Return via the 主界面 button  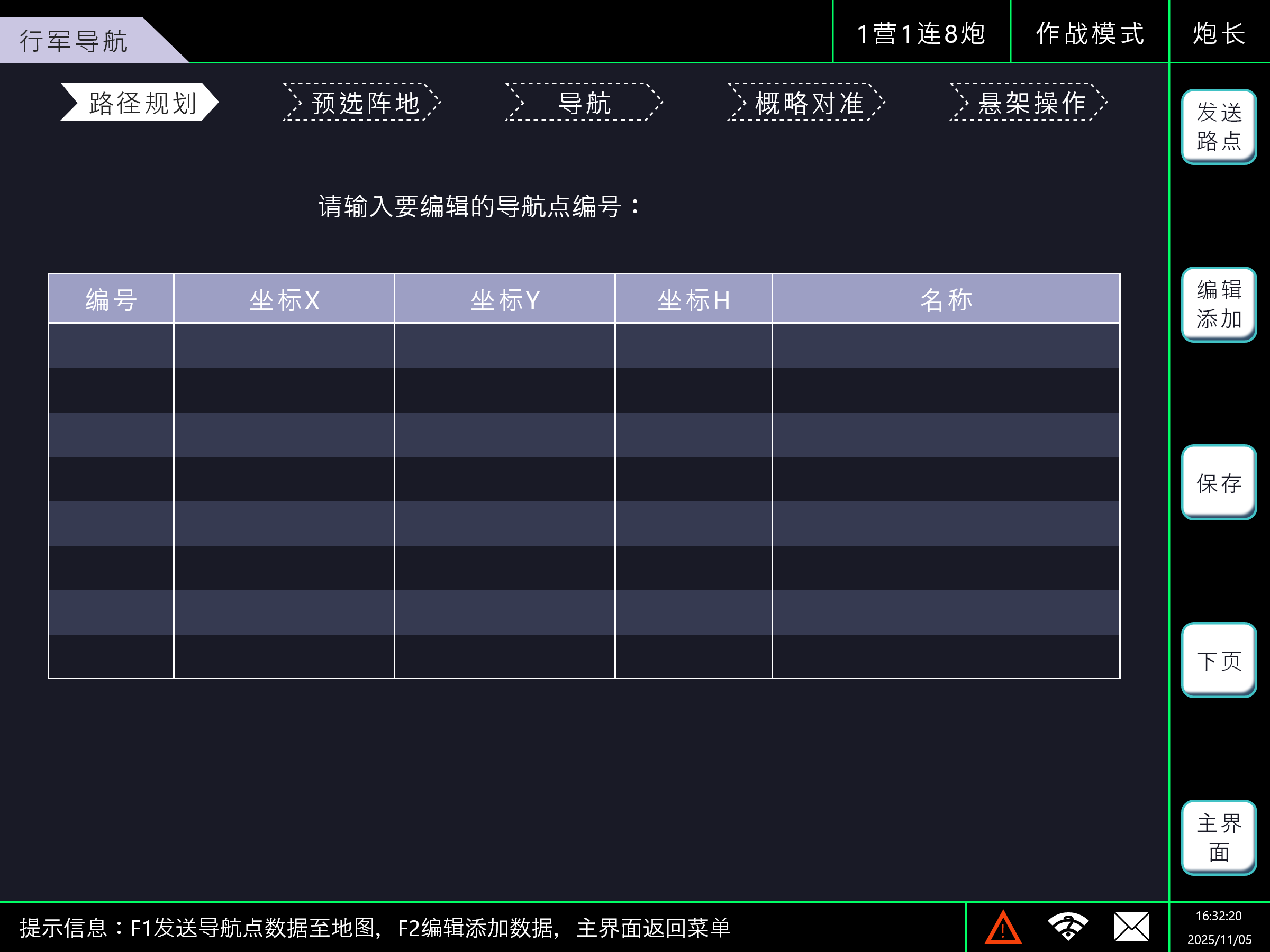pyautogui.click(x=1218, y=838)
